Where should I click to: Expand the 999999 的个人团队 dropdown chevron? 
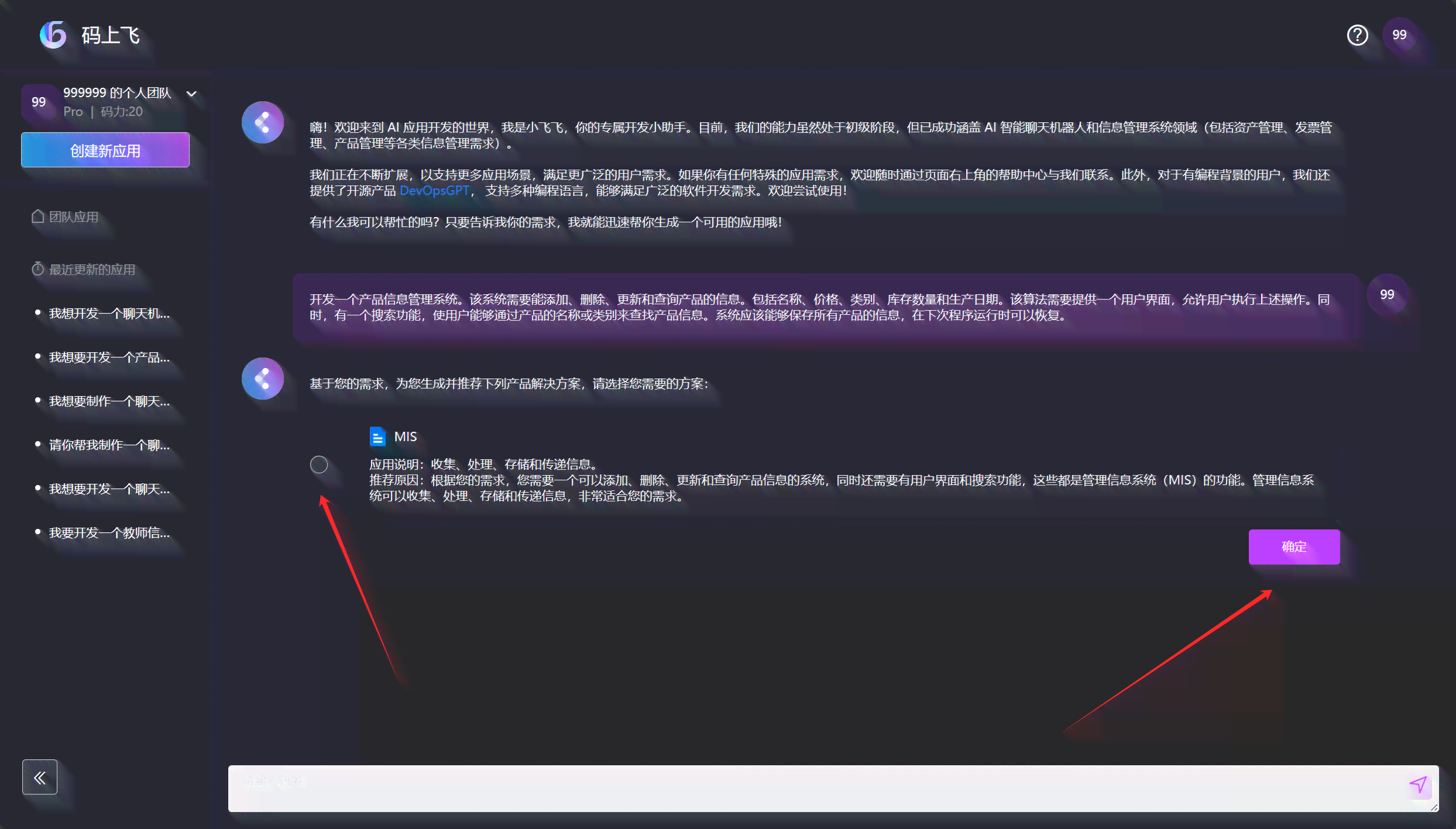pyautogui.click(x=191, y=94)
